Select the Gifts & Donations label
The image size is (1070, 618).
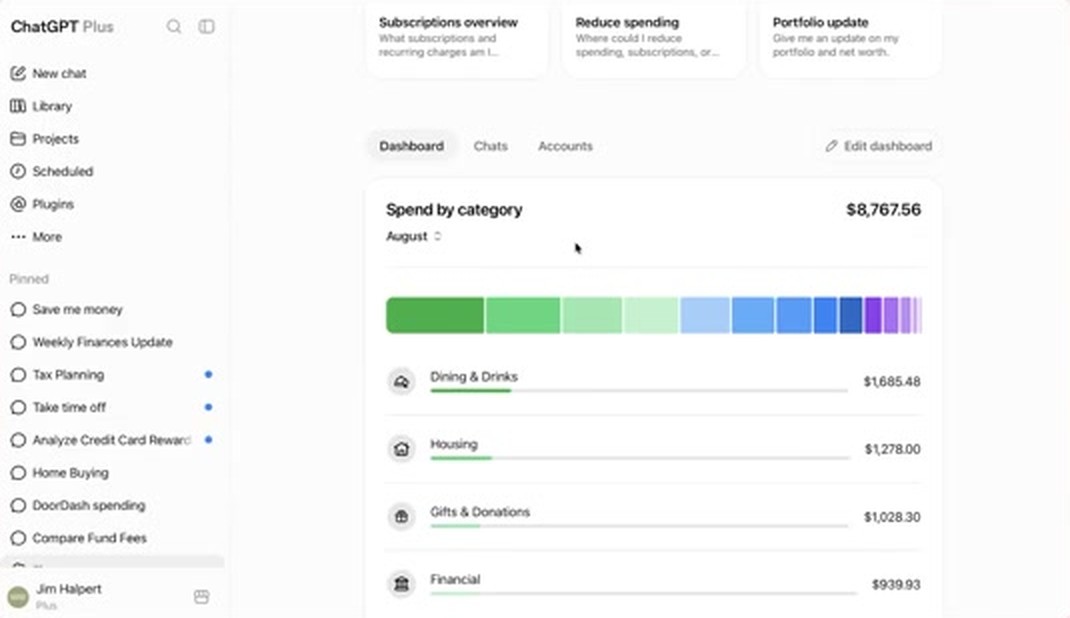pos(480,512)
